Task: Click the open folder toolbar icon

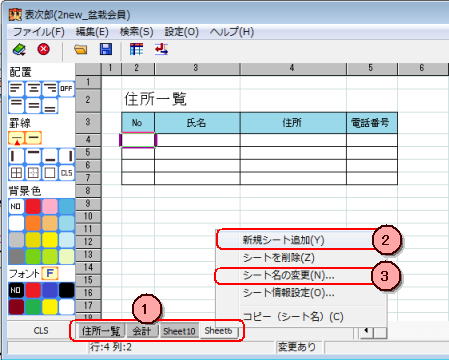Action: (x=81, y=50)
